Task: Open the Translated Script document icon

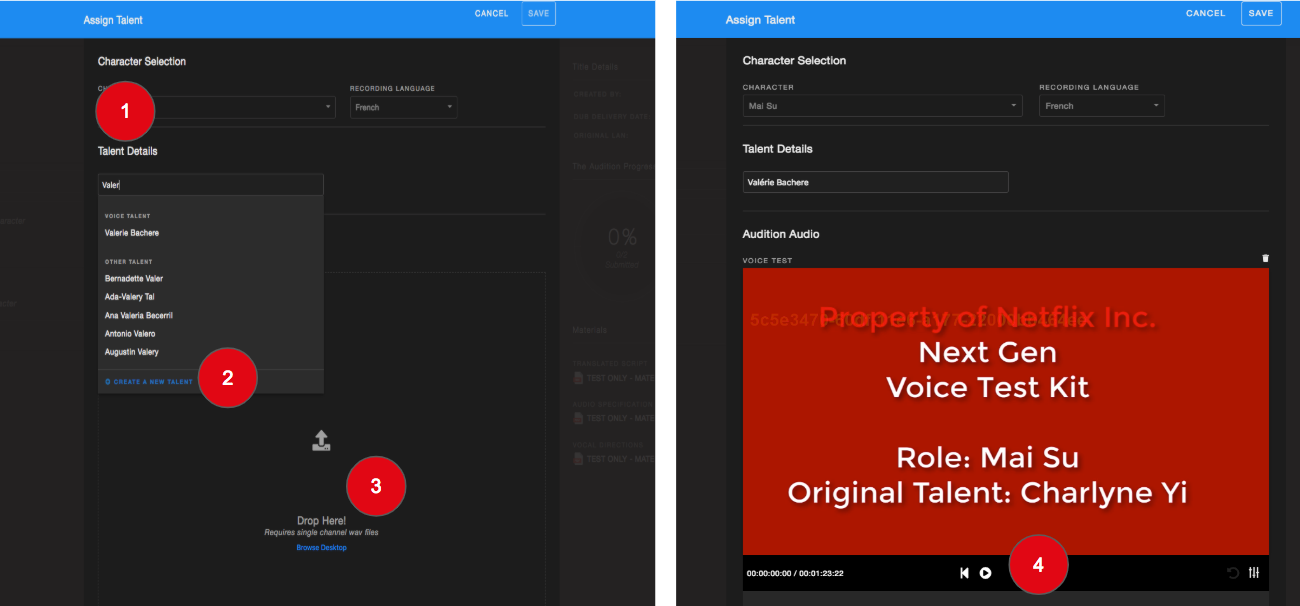Action: pyautogui.click(x=578, y=378)
